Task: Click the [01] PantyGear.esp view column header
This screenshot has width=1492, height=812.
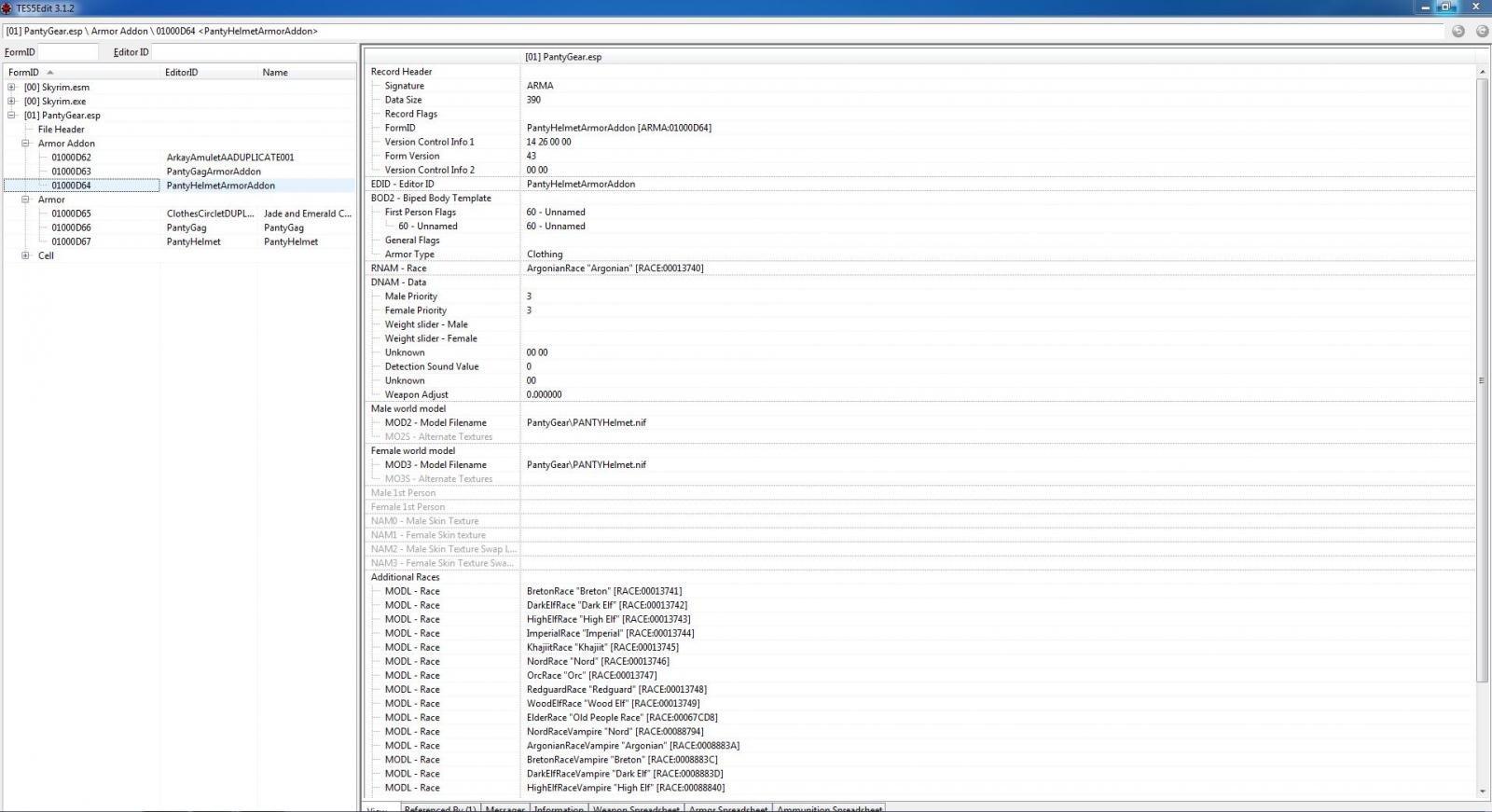Action: [x=998, y=57]
